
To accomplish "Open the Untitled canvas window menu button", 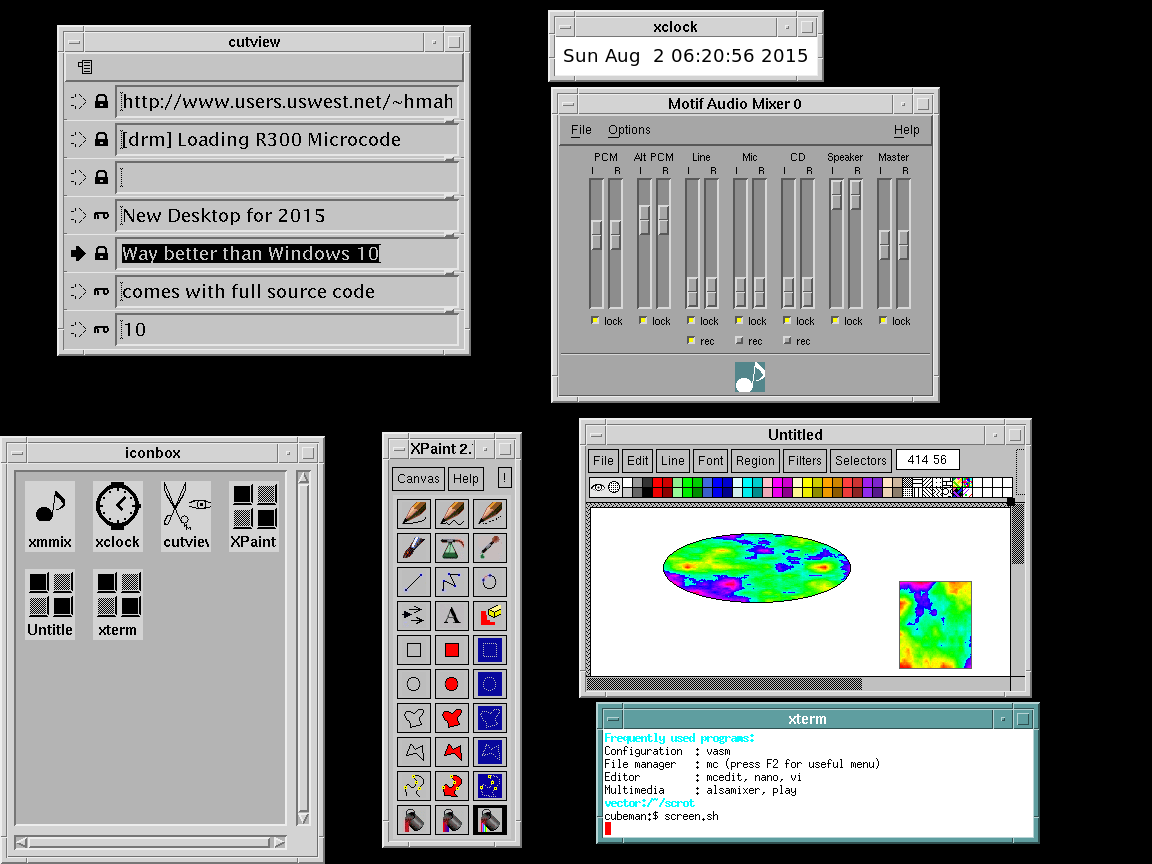I will coord(596,435).
